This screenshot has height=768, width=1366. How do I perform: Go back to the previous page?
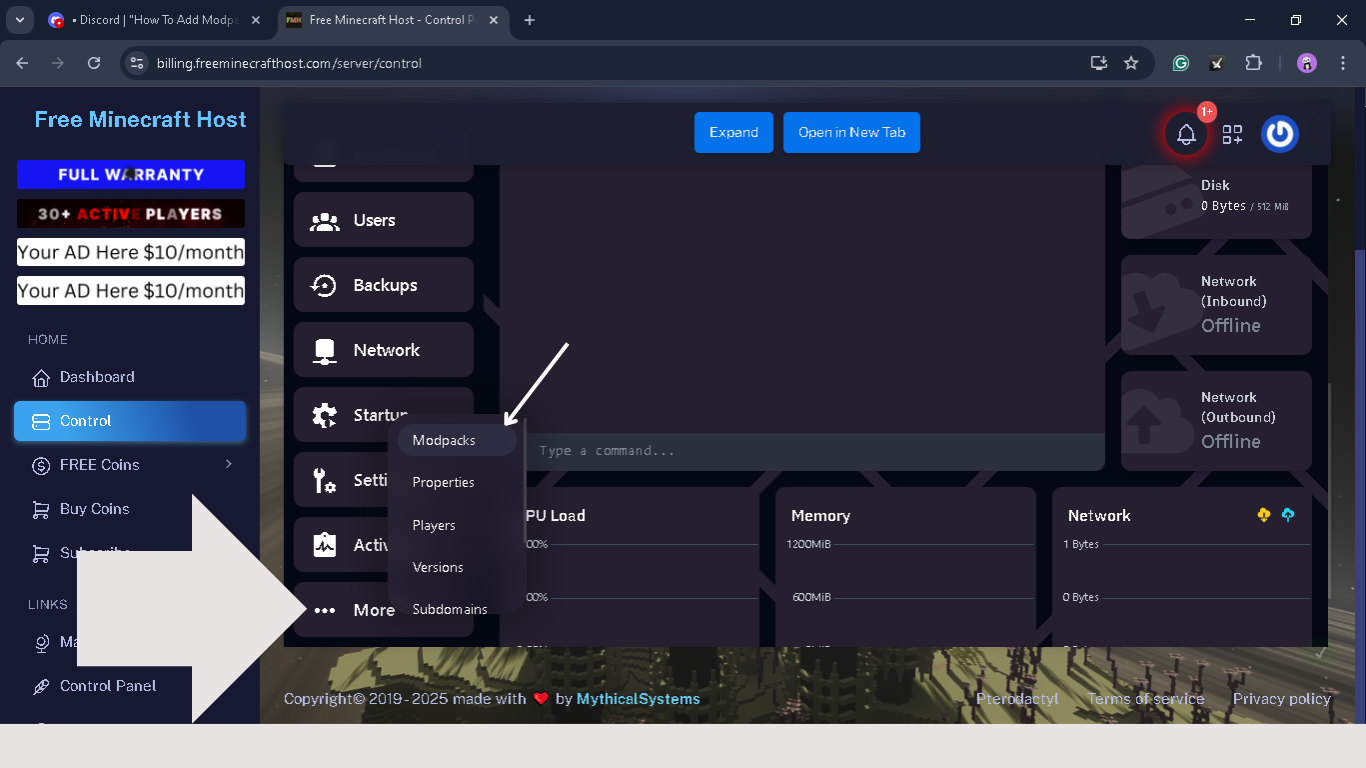22,63
